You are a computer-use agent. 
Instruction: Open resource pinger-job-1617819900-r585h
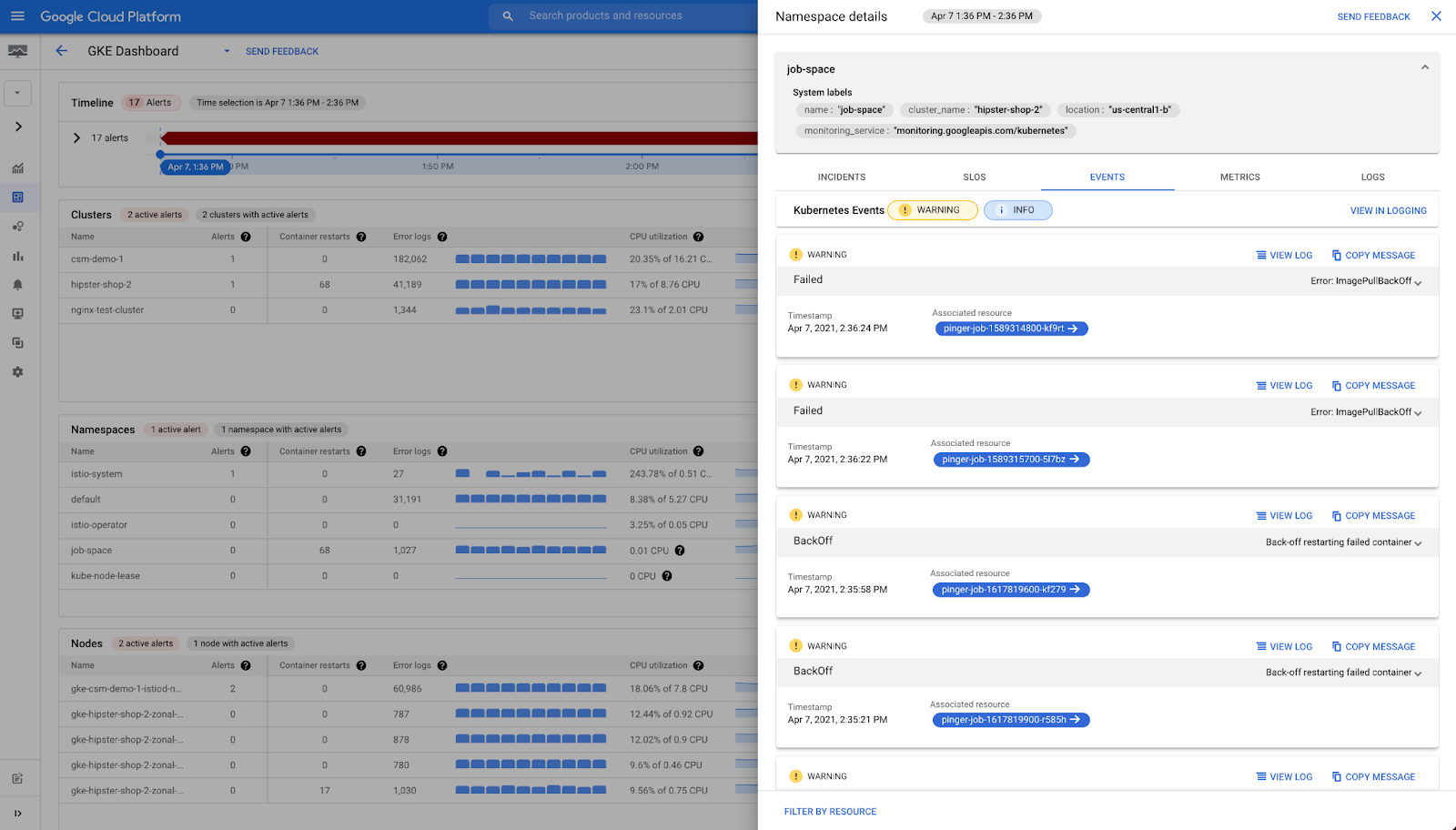point(1011,720)
